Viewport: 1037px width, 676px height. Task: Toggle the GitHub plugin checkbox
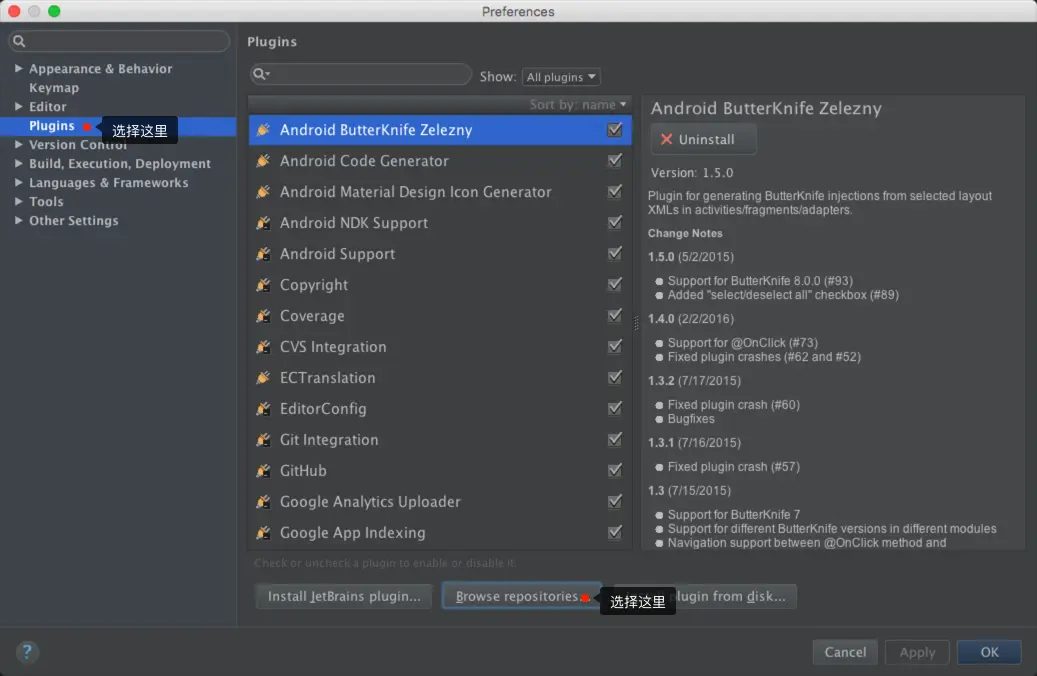pyautogui.click(x=614, y=470)
